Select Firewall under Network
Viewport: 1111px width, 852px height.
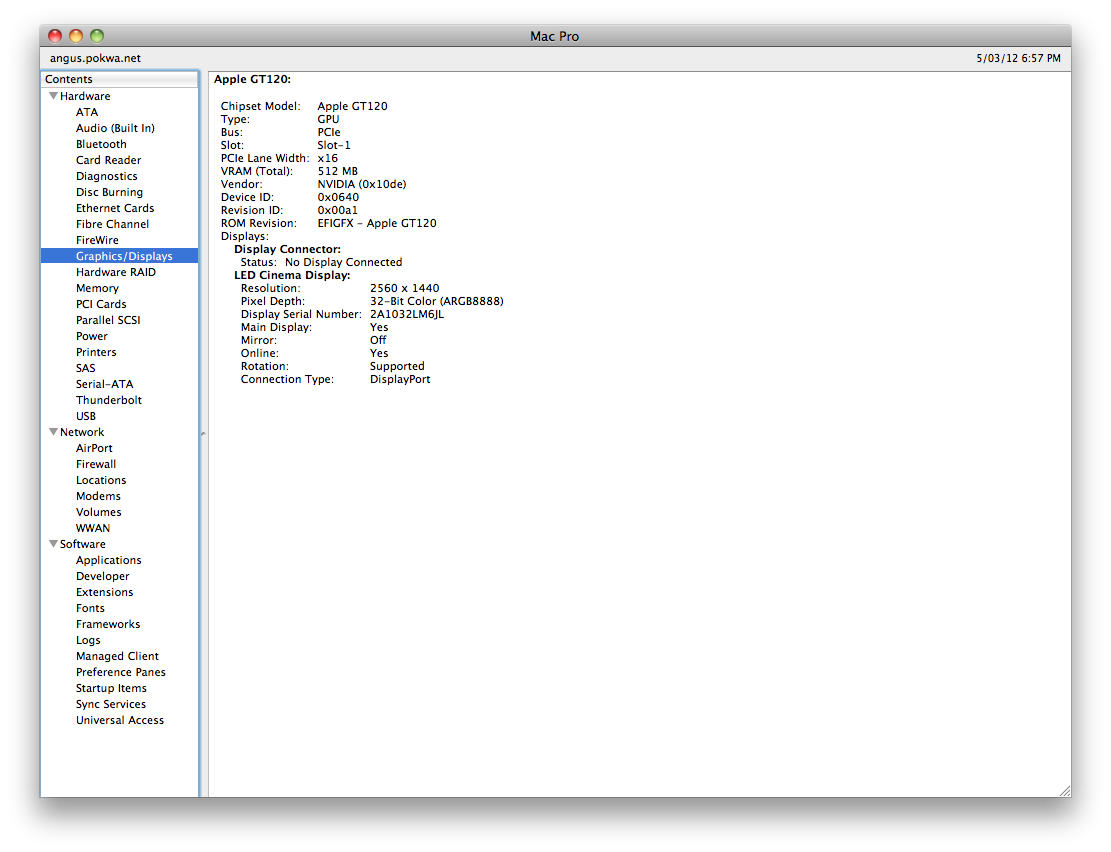click(96, 464)
